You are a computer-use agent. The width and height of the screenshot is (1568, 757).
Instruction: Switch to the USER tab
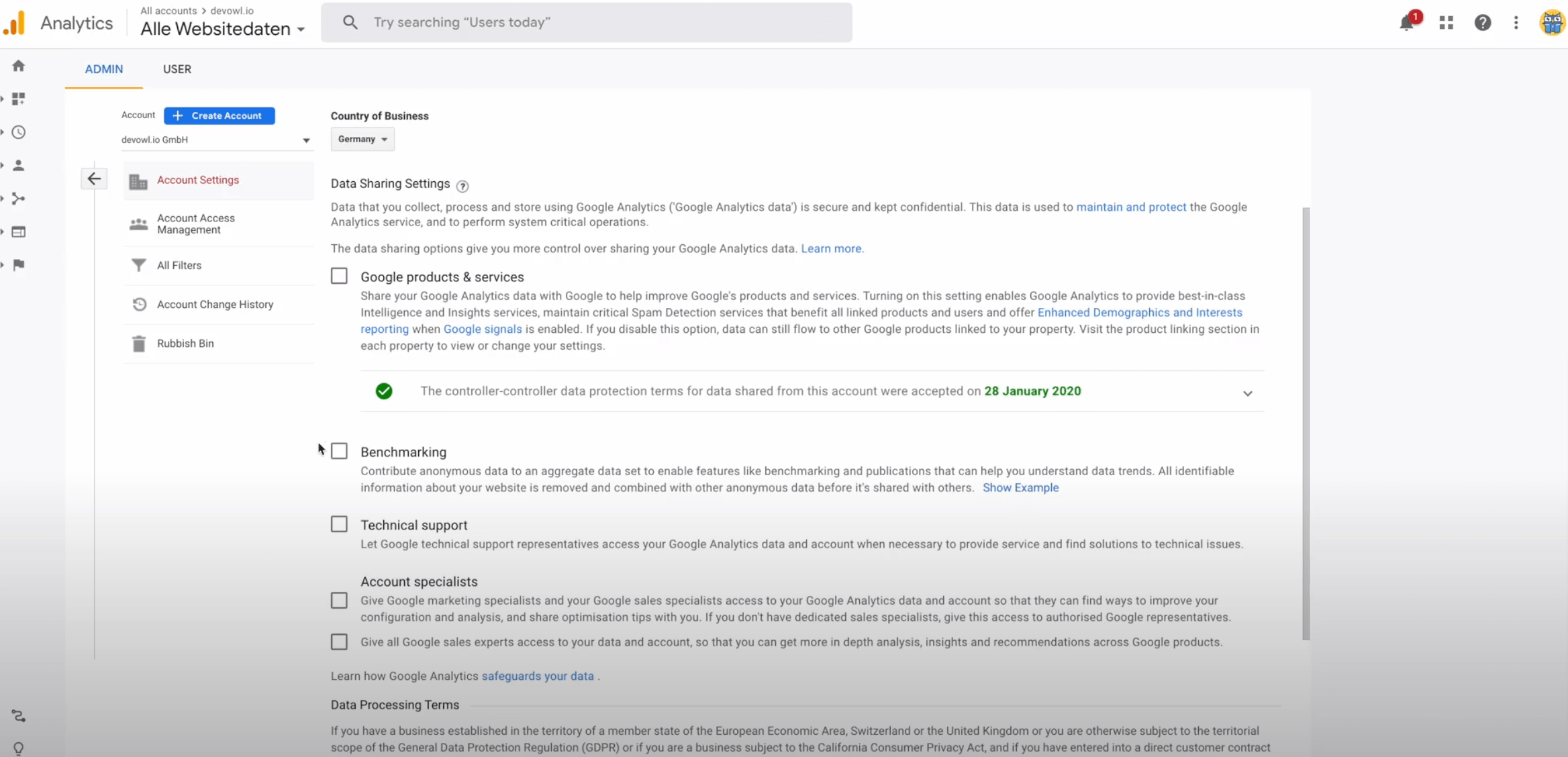[x=177, y=69]
